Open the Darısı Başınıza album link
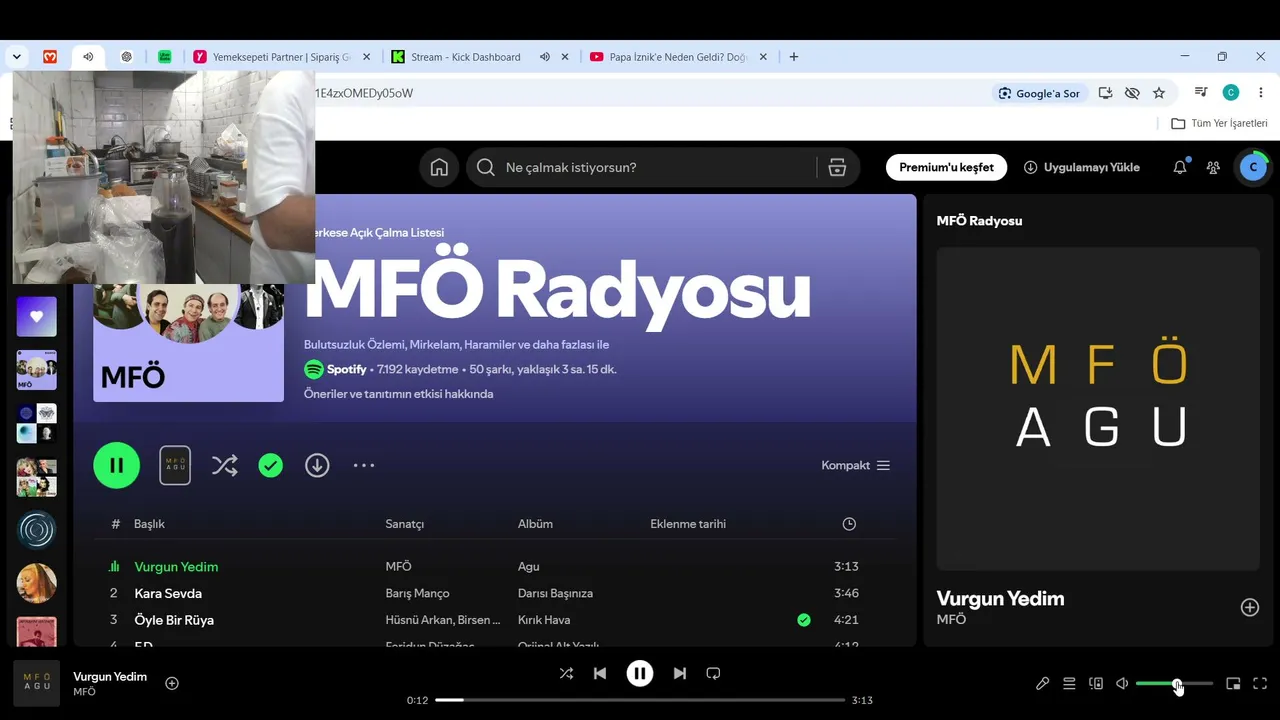1280x720 pixels. (x=555, y=593)
